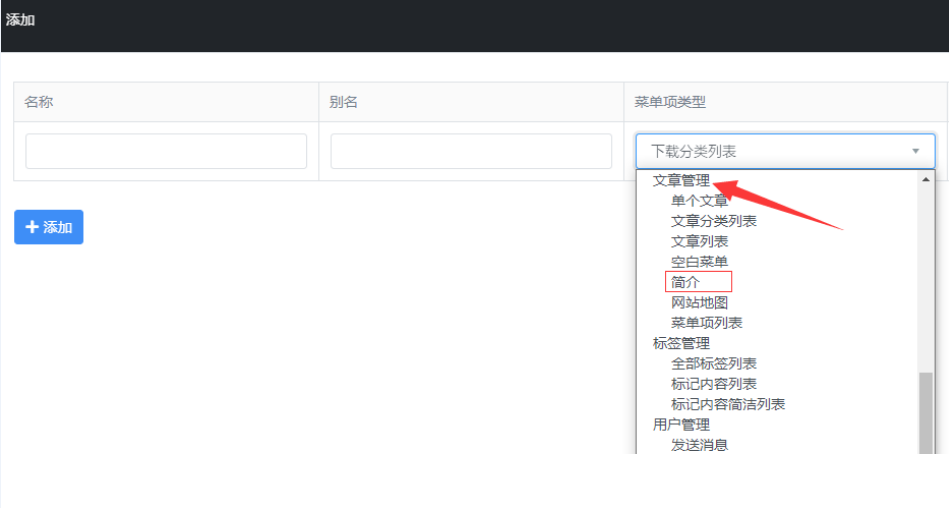The image size is (949, 508).
Task: Select 单个文章 from the list
Action: [699, 201]
